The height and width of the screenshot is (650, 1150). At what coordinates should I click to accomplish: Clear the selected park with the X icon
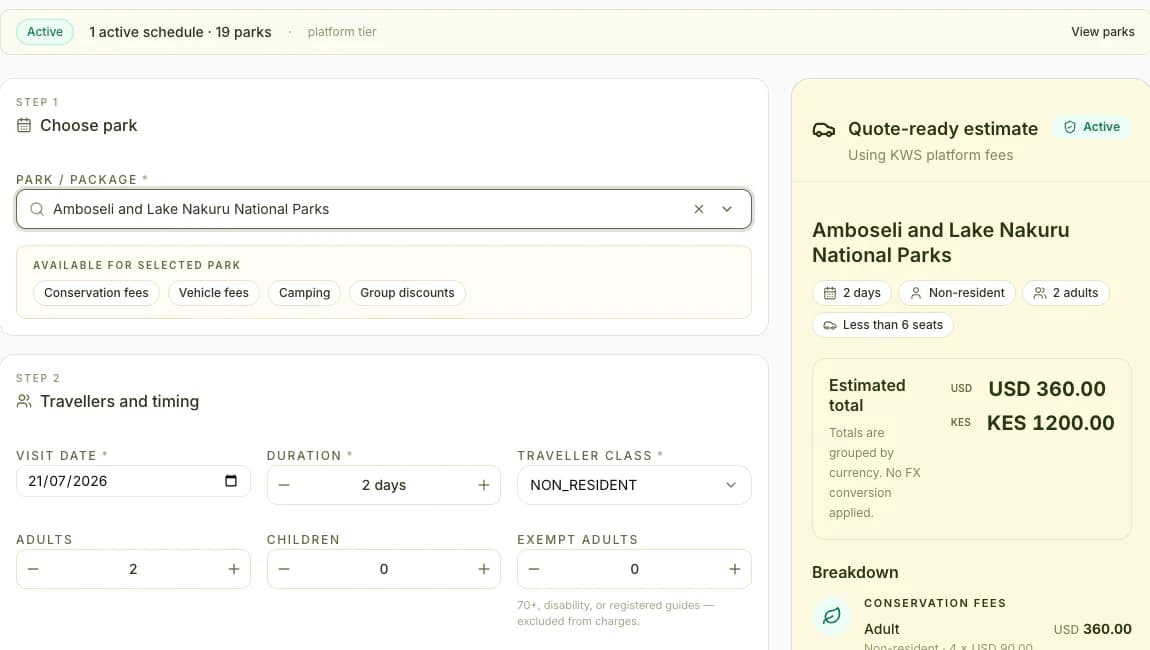[698, 209]
